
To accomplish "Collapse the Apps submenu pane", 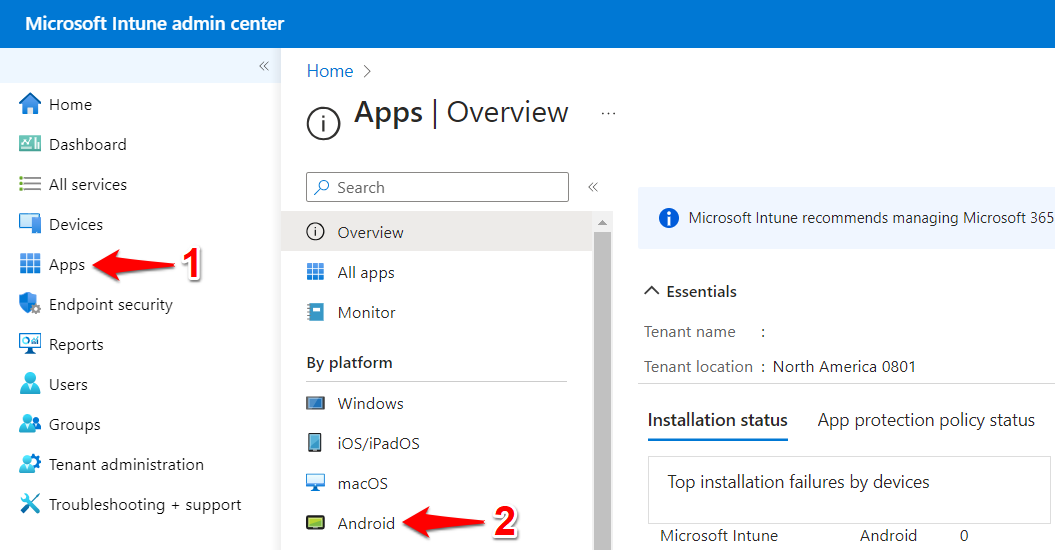I will pyautogui.click(x=593, y=186).
